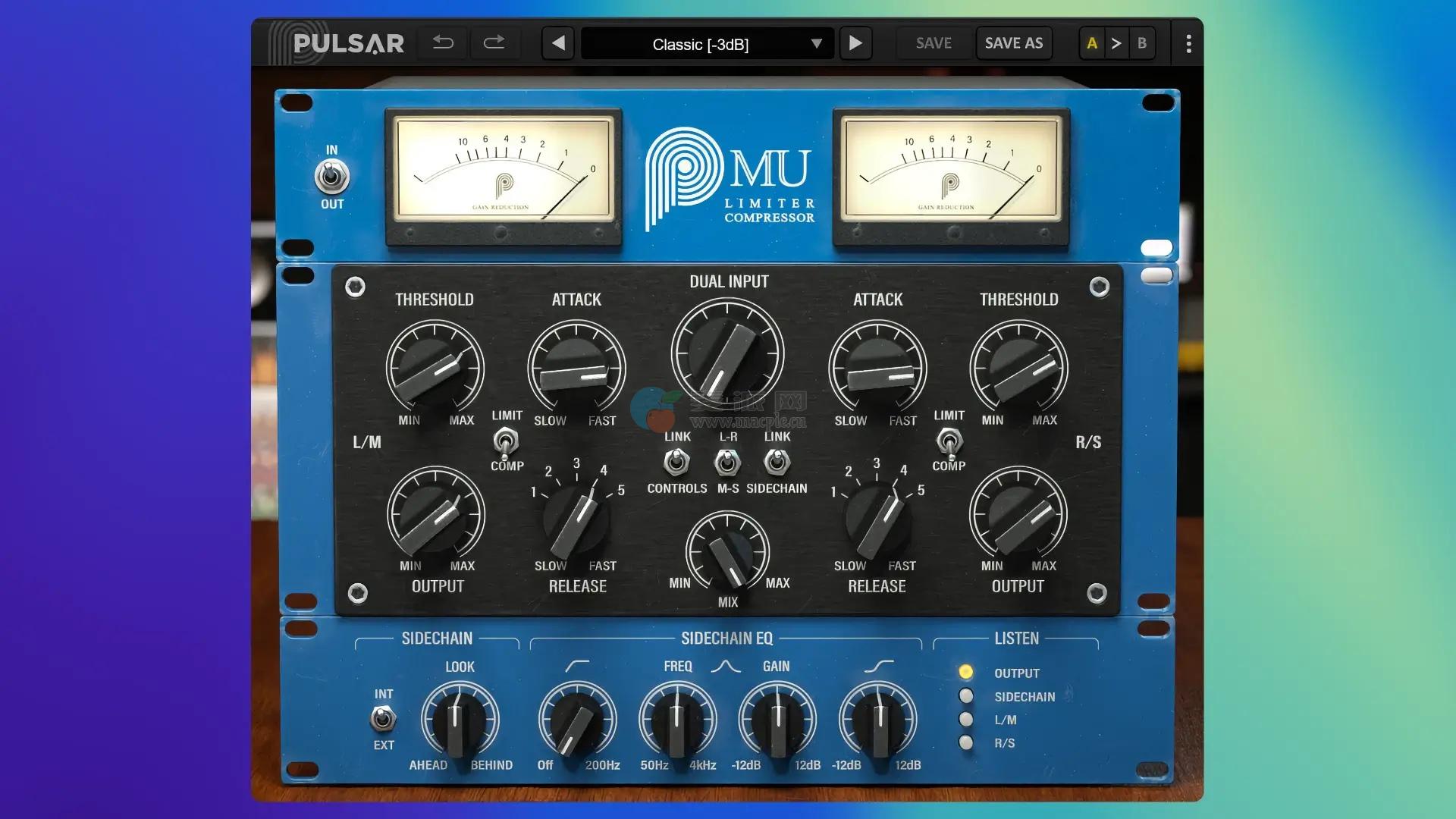
Task: Toggle the L-R / M-S mode switch
Action: click(x=727, y=462)
